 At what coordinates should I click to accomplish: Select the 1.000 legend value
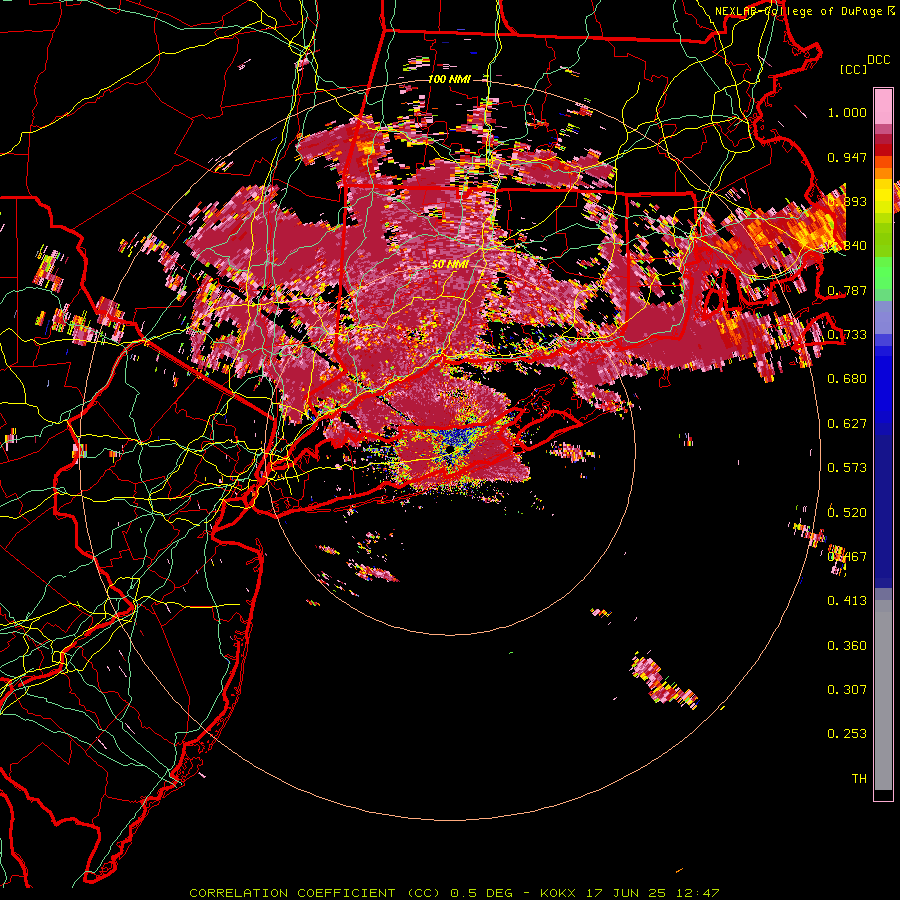pyautogui.click(x=847, y=112)
